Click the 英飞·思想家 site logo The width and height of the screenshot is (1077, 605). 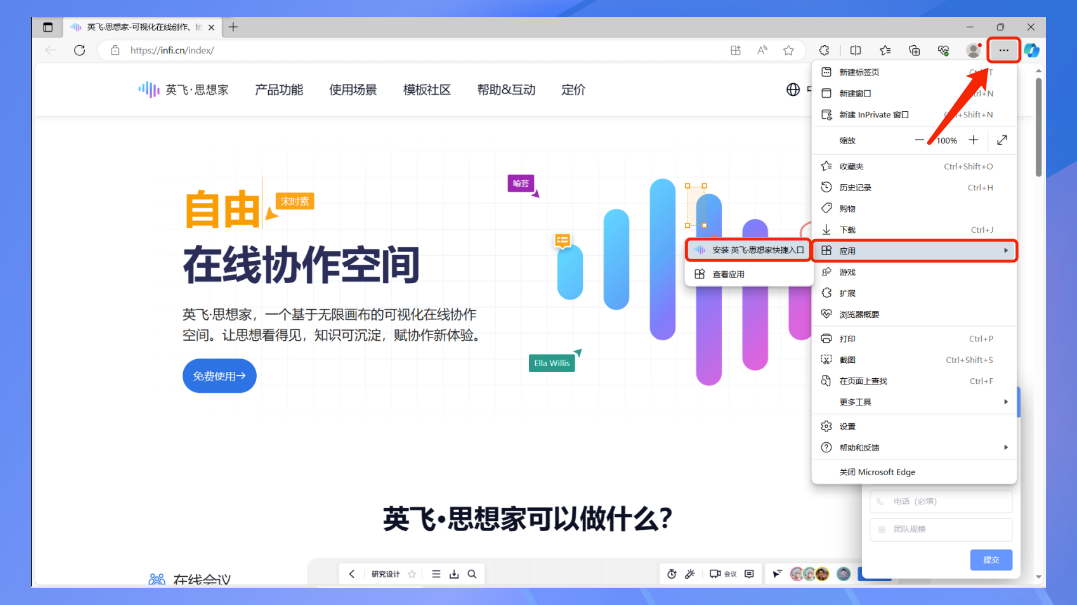[x=183, y=90]
